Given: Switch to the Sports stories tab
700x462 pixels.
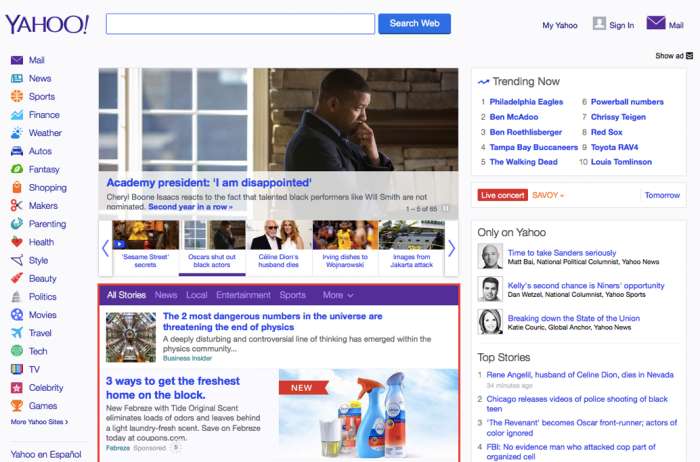Looking at the screenshot, I should [x=292, y=295].
